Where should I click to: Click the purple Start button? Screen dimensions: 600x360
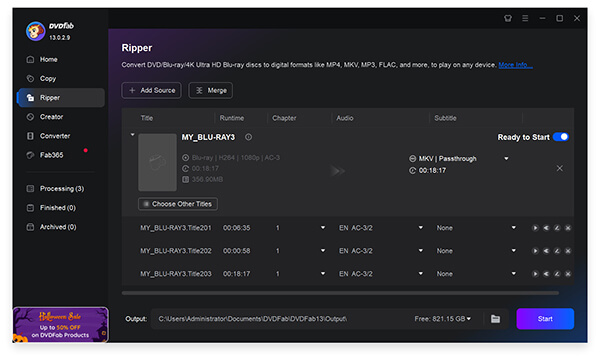point(545,319)
